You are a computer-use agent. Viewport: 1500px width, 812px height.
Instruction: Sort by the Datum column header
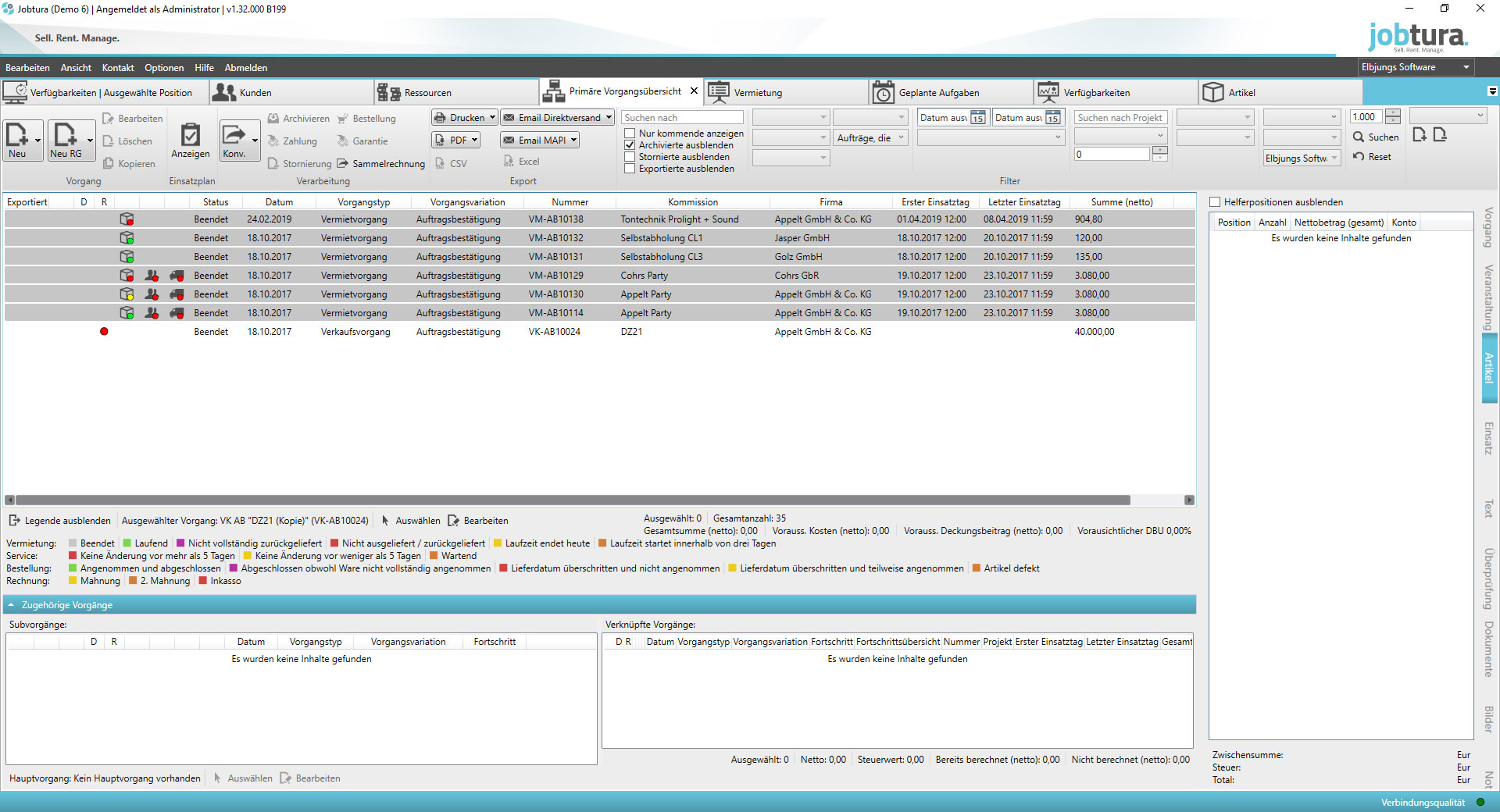279,202
